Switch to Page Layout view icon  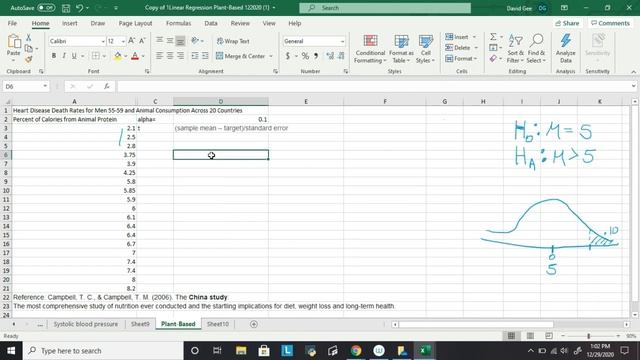click(530, 336)
